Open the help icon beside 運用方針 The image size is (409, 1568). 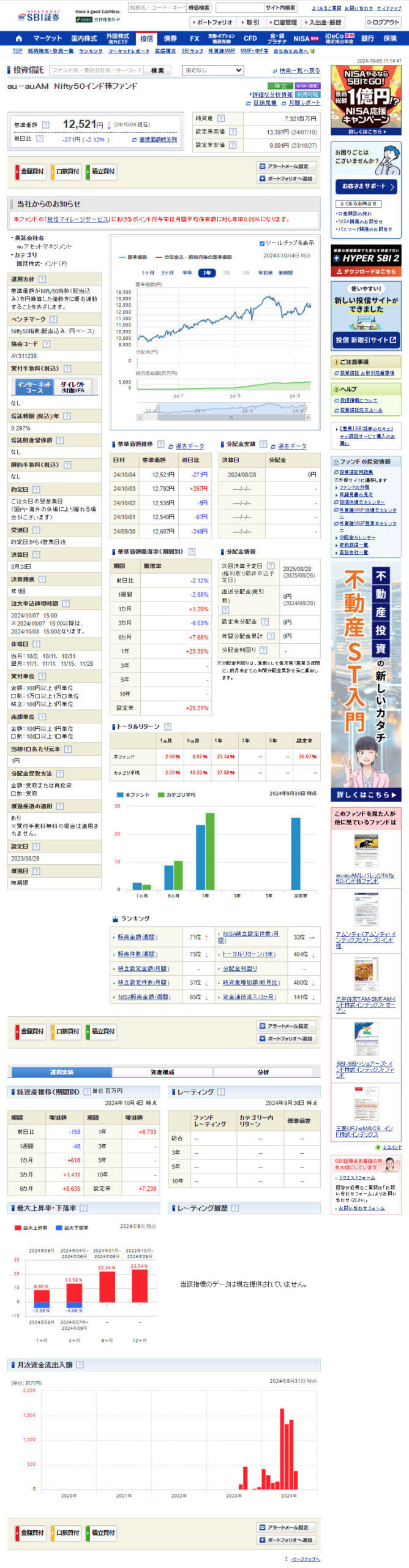42,279
